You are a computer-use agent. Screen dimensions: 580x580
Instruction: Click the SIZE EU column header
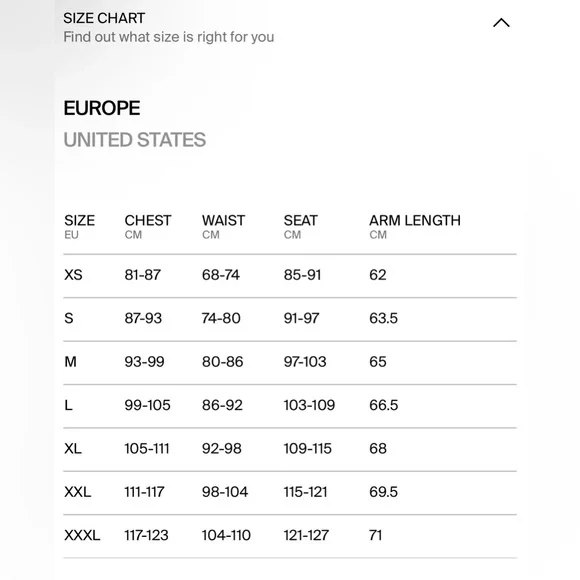[80, 226]
